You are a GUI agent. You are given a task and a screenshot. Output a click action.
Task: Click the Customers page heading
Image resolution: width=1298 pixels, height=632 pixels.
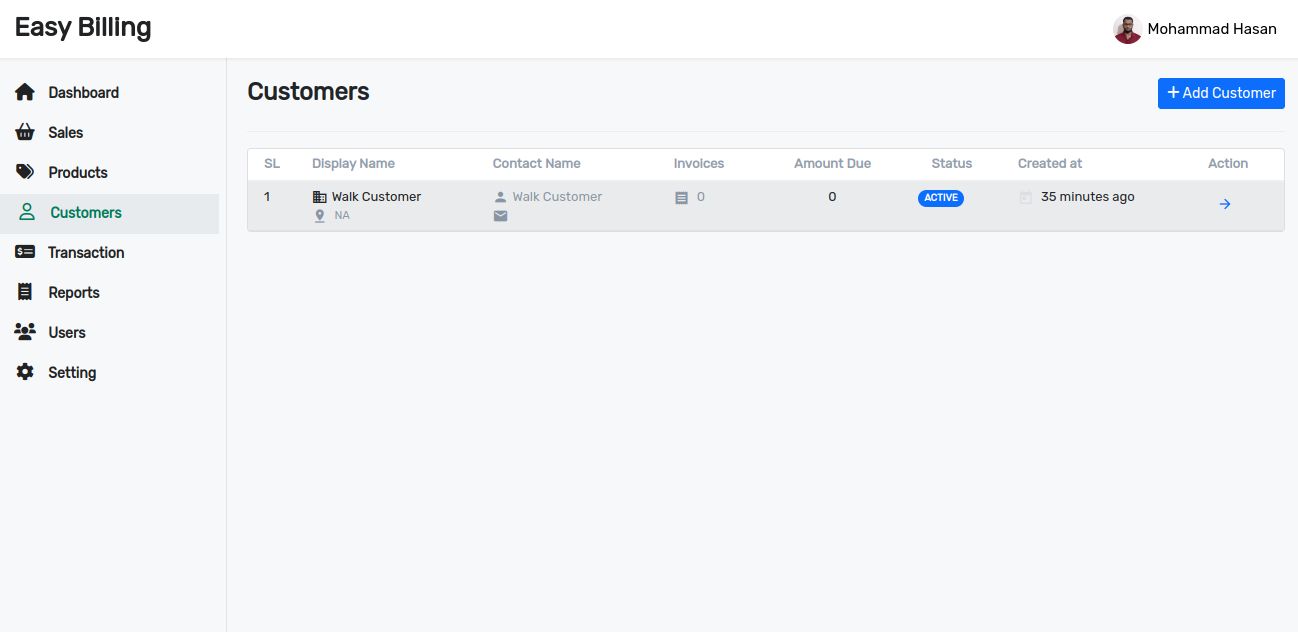coord(308,92)
